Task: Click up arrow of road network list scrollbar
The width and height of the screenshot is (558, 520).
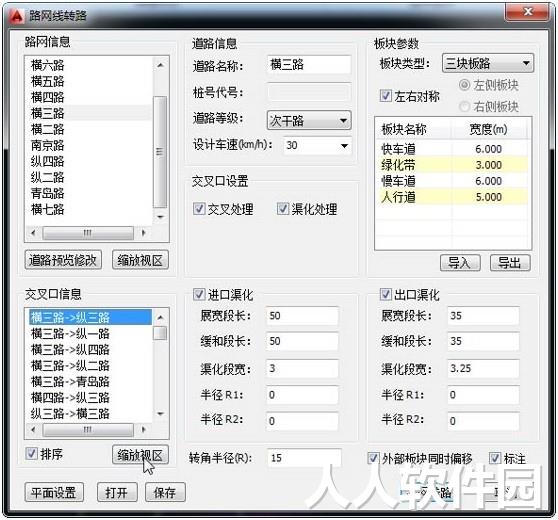Action: (160, 65)
